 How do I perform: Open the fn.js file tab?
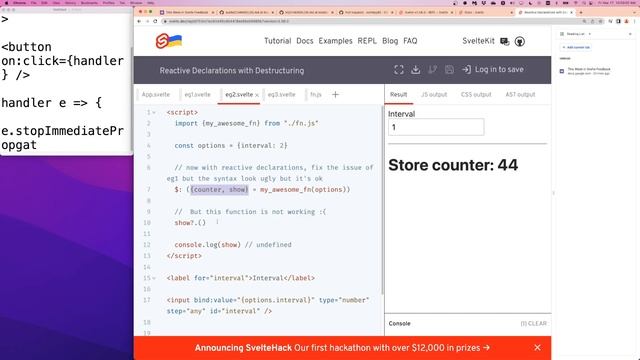point(316,95)
